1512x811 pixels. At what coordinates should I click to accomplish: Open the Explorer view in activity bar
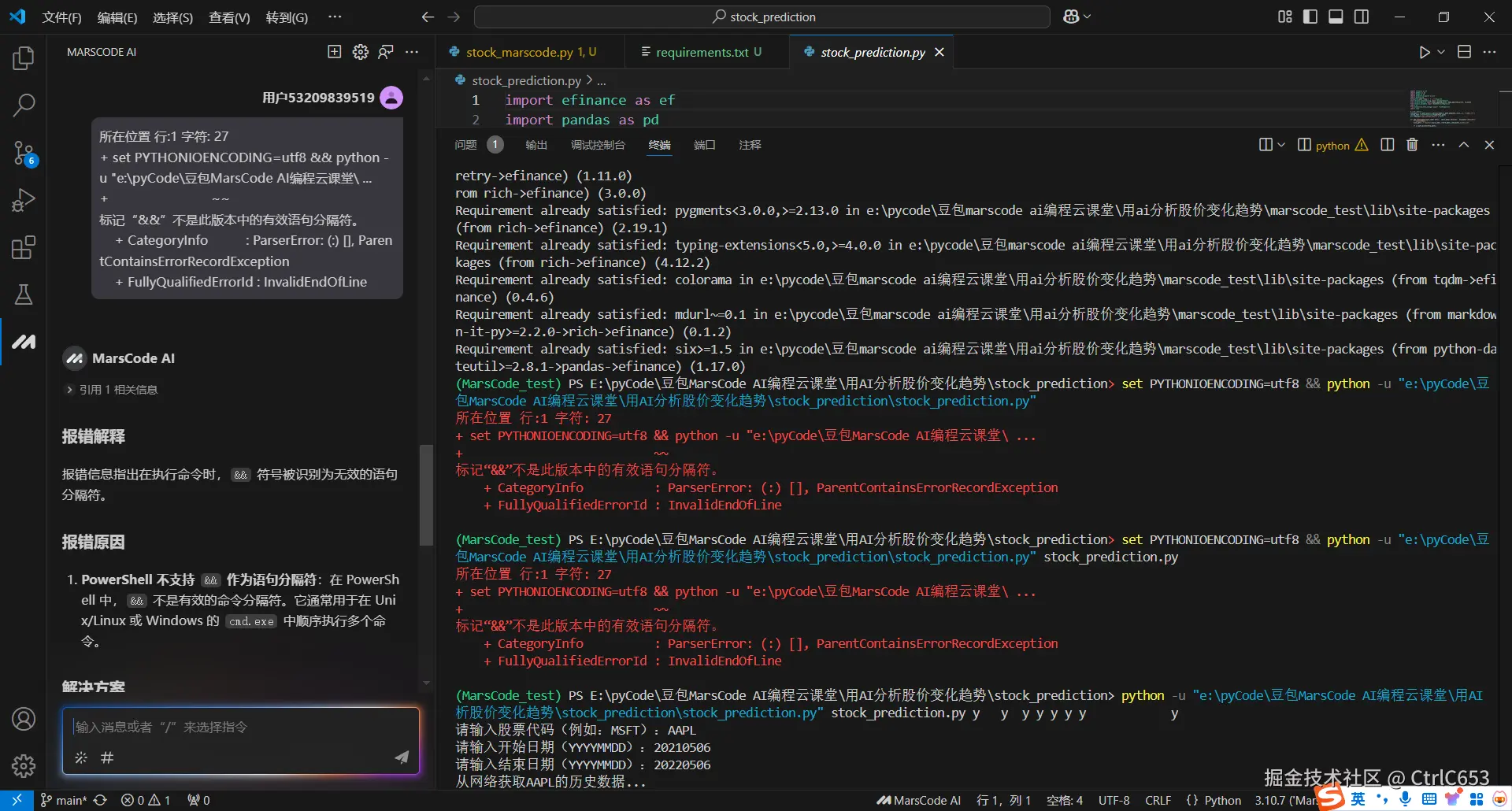24,57
